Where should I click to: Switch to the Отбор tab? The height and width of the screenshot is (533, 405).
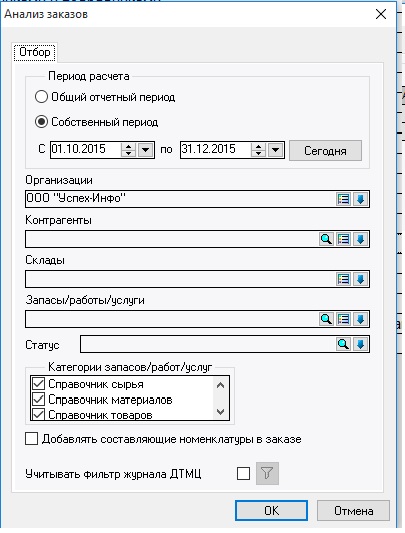point(35,52)
